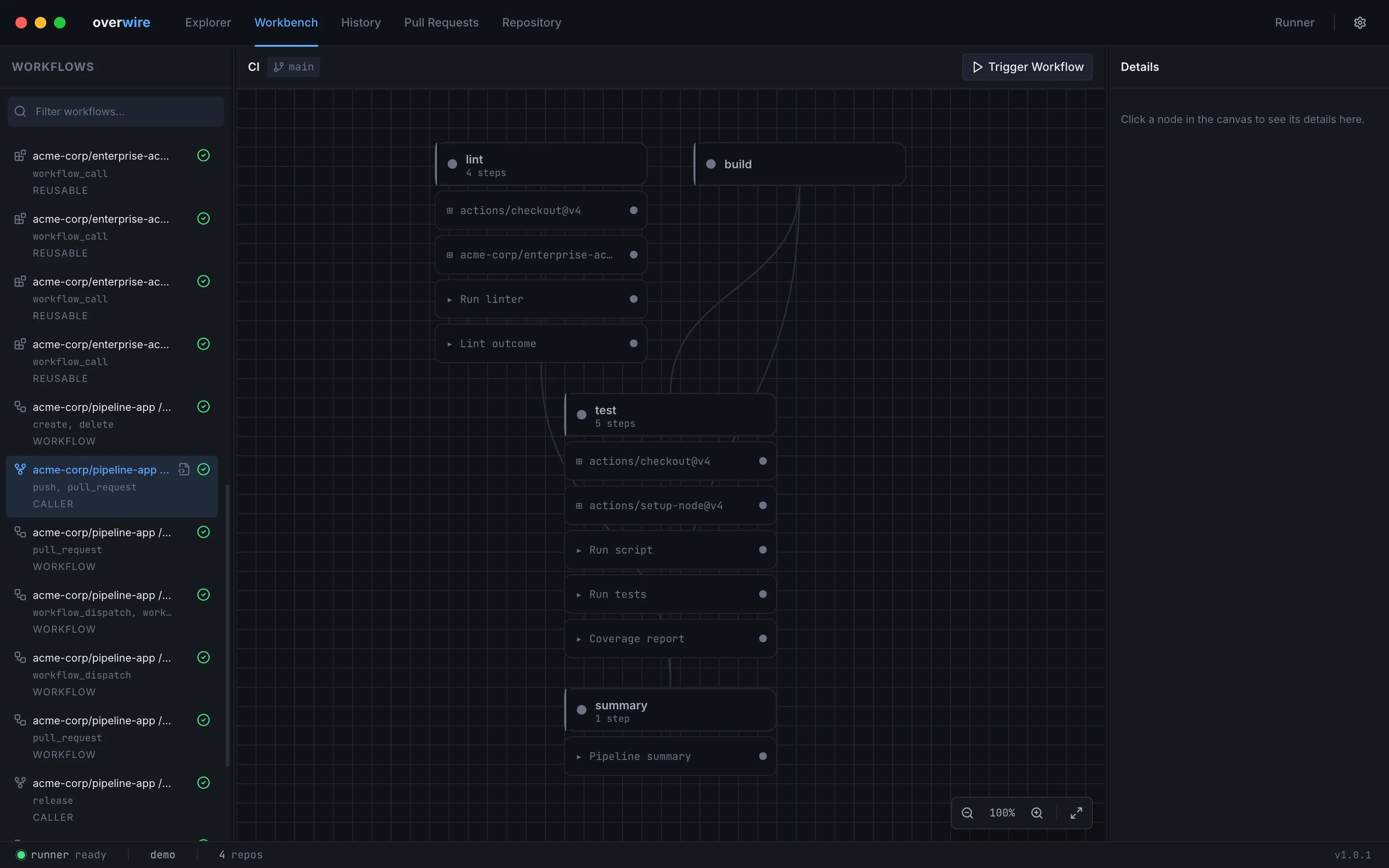
Task: Click the fit-to-screen expand icon
Action: (x=1076, y=813)
